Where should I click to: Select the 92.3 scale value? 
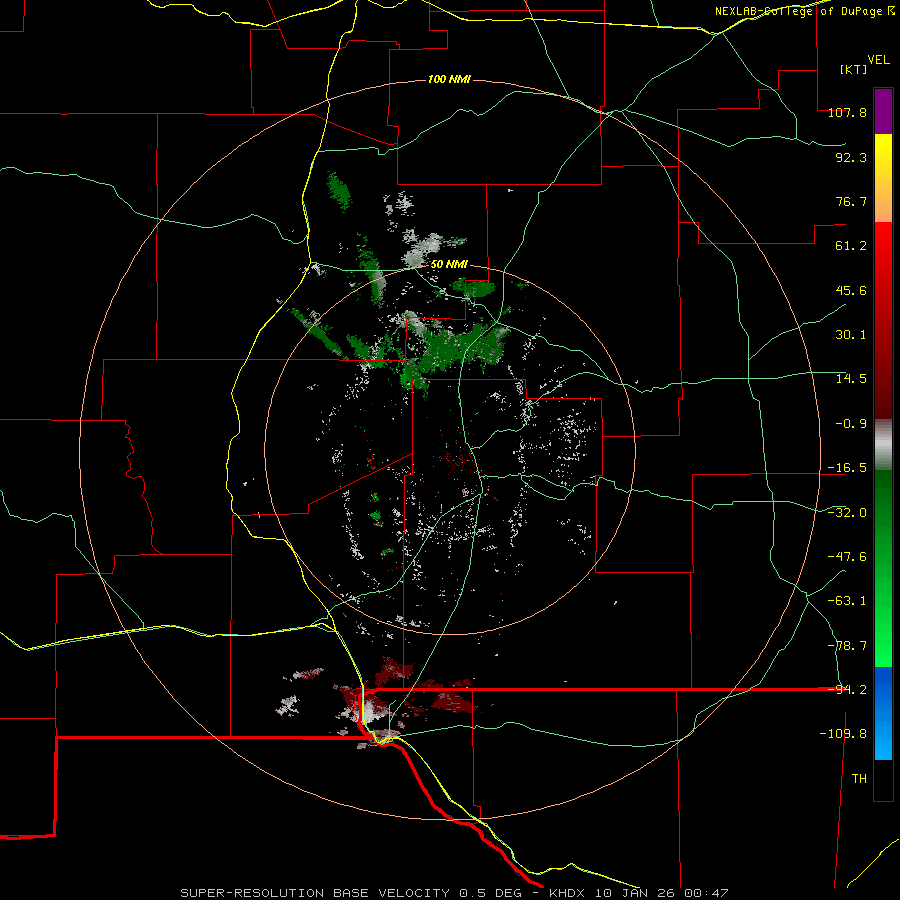point(851,157)
